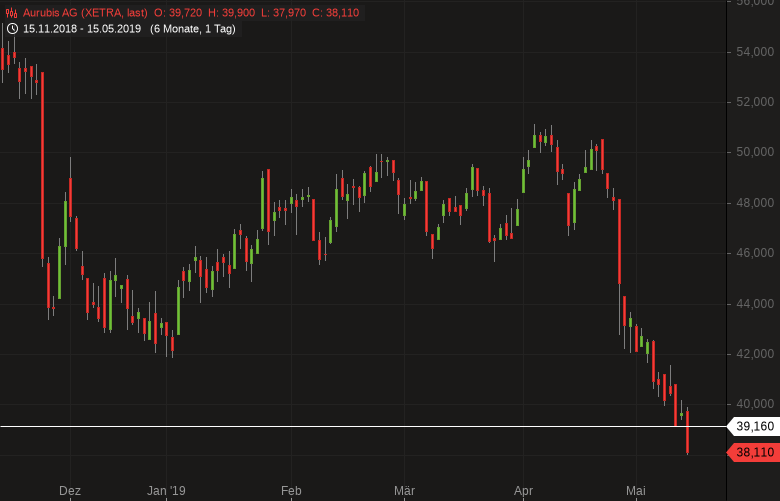The image size is (780, 501).
Task: Click the 44,000 price axis label
Action: [755, 303]
